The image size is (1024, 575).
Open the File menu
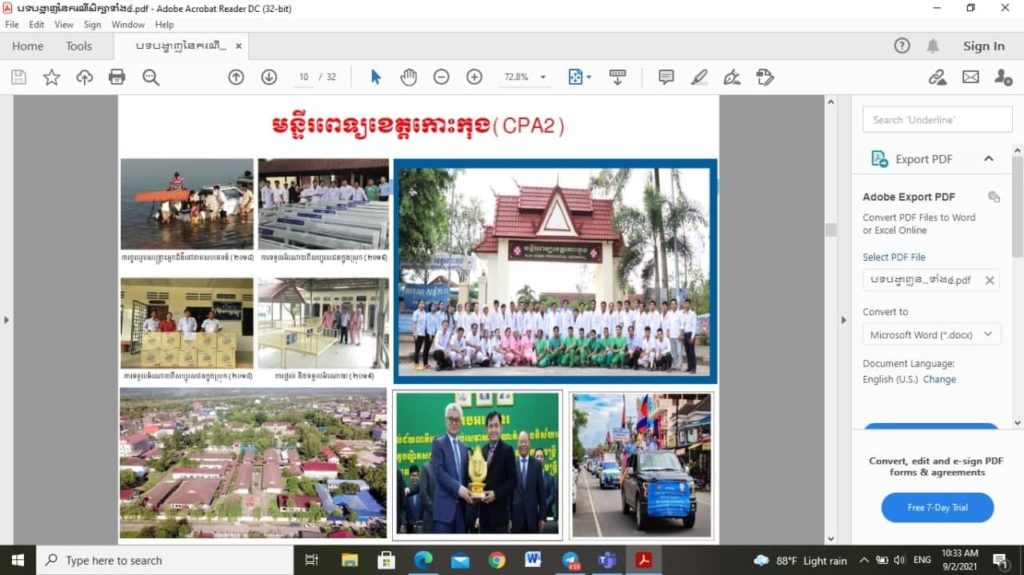click(12, 24)
